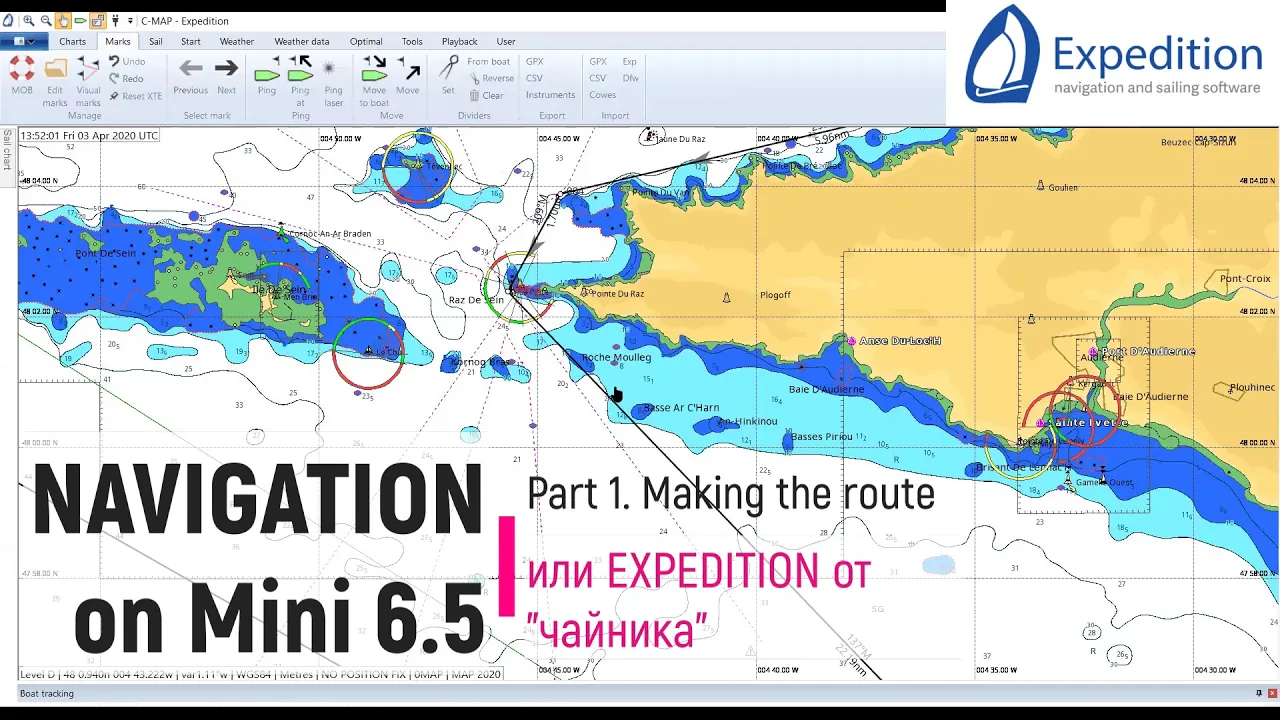Click Clear dividers trash icon
This screenshot has height=720, width=1280.
coord(475,96)
